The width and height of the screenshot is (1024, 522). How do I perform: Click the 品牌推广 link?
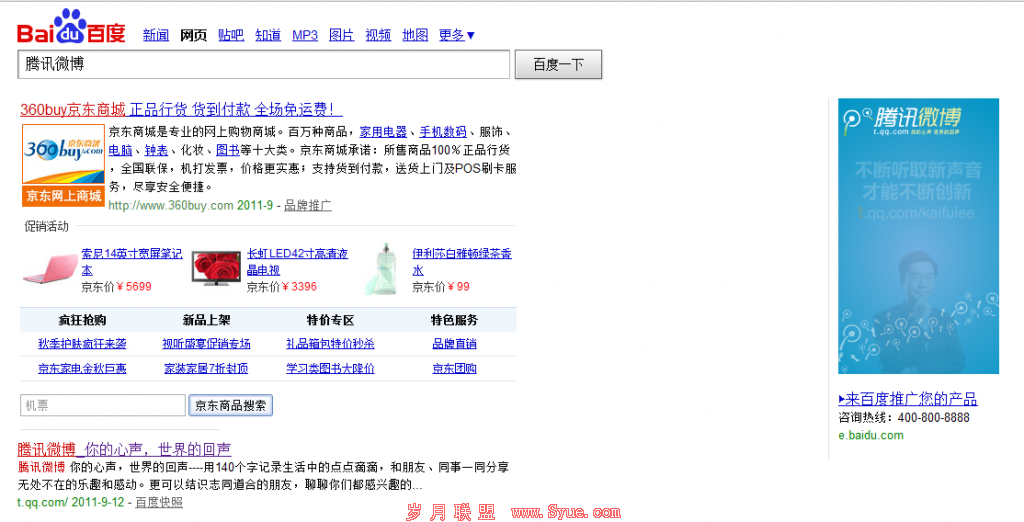point(308,206)
